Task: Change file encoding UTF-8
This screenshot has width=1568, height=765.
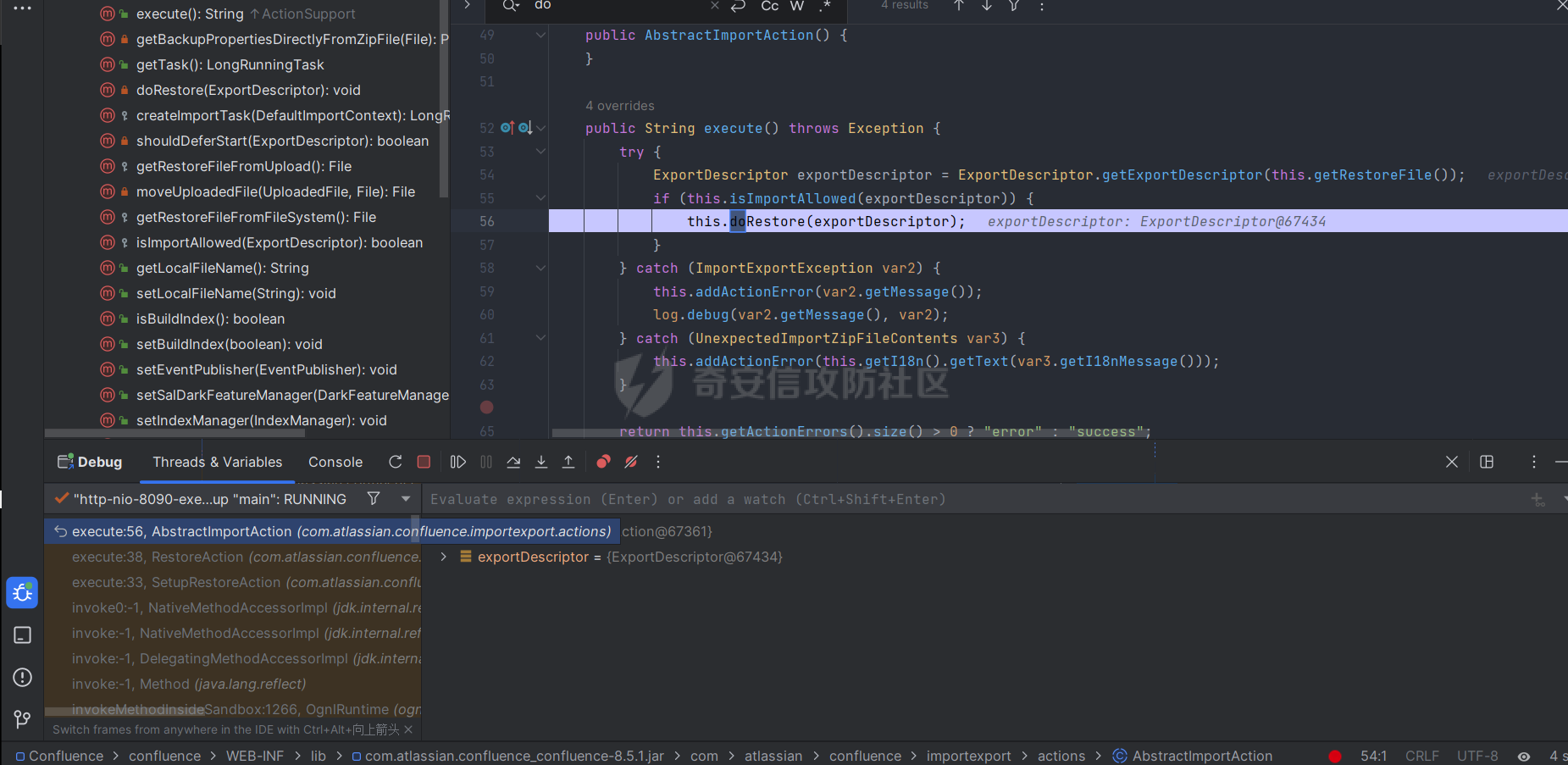Action: pyautogui.click(x=1477, y=756)
